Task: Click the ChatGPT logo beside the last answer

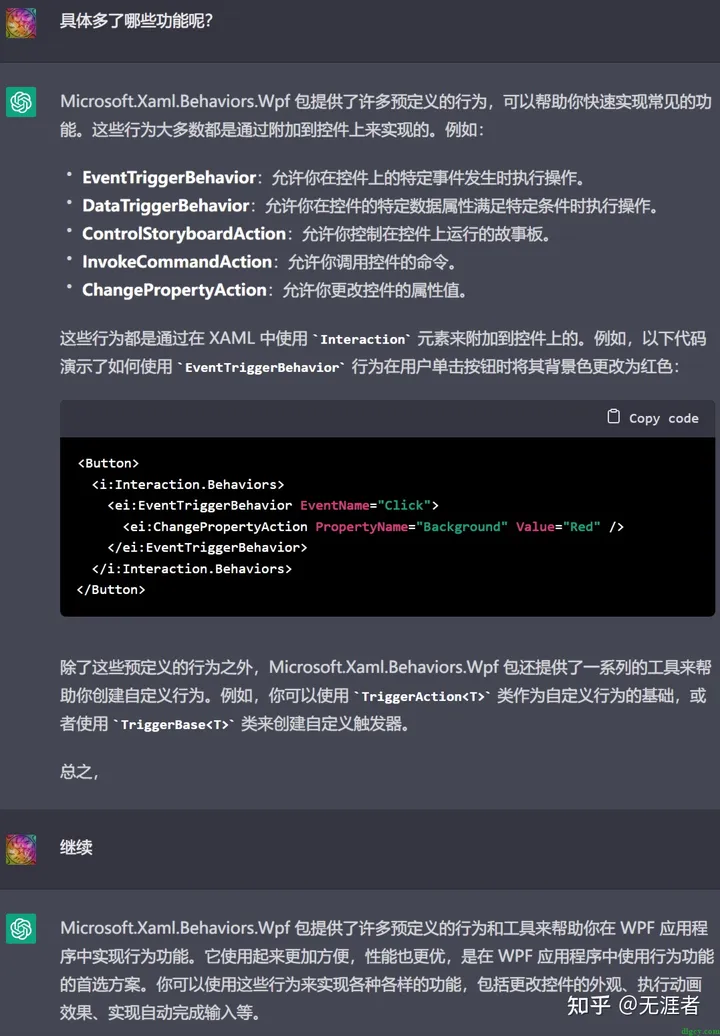Action: coord(21,929)
